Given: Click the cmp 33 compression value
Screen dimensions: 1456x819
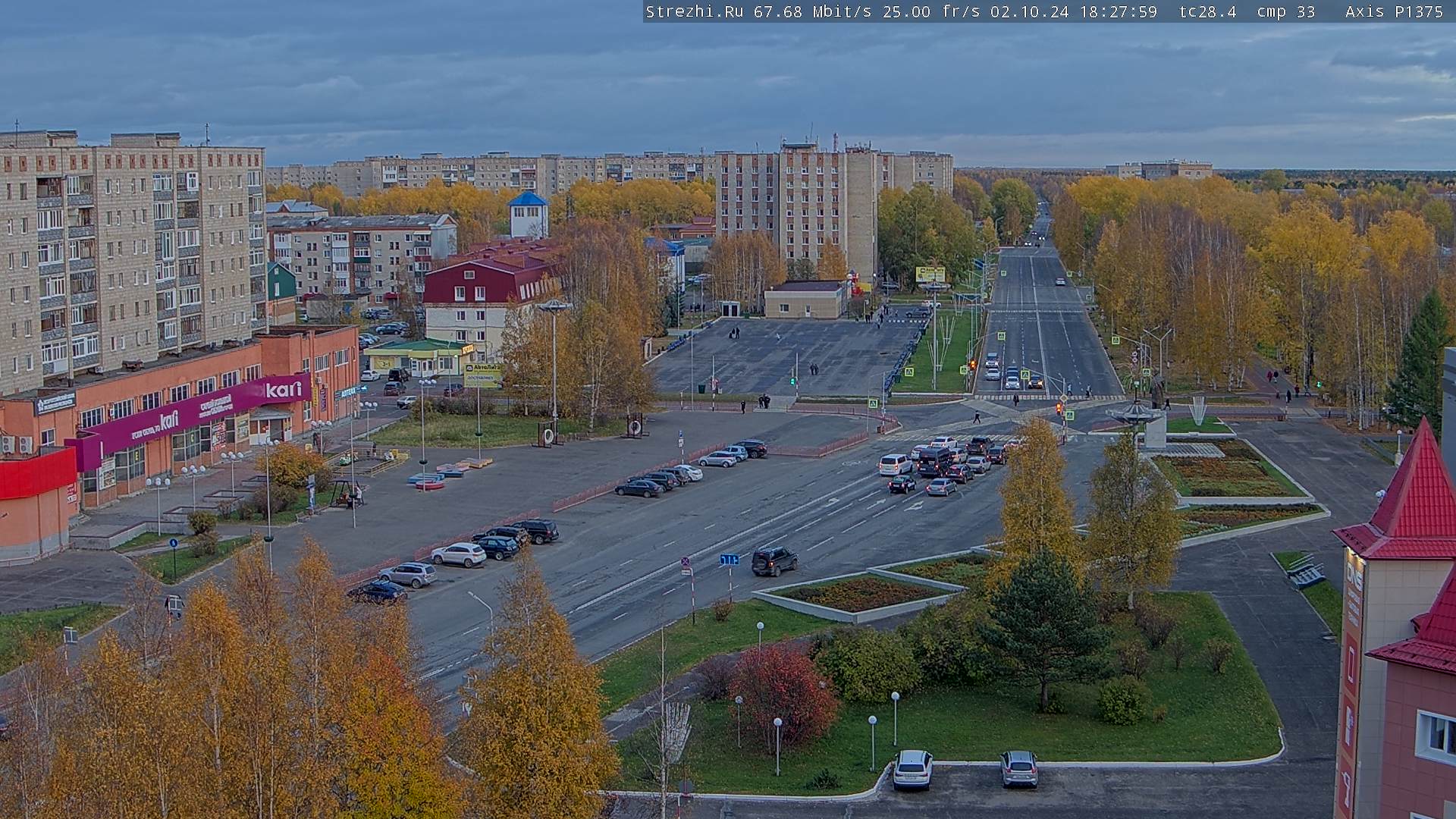Looking at the screenshot, I should tap(1285, 11).
